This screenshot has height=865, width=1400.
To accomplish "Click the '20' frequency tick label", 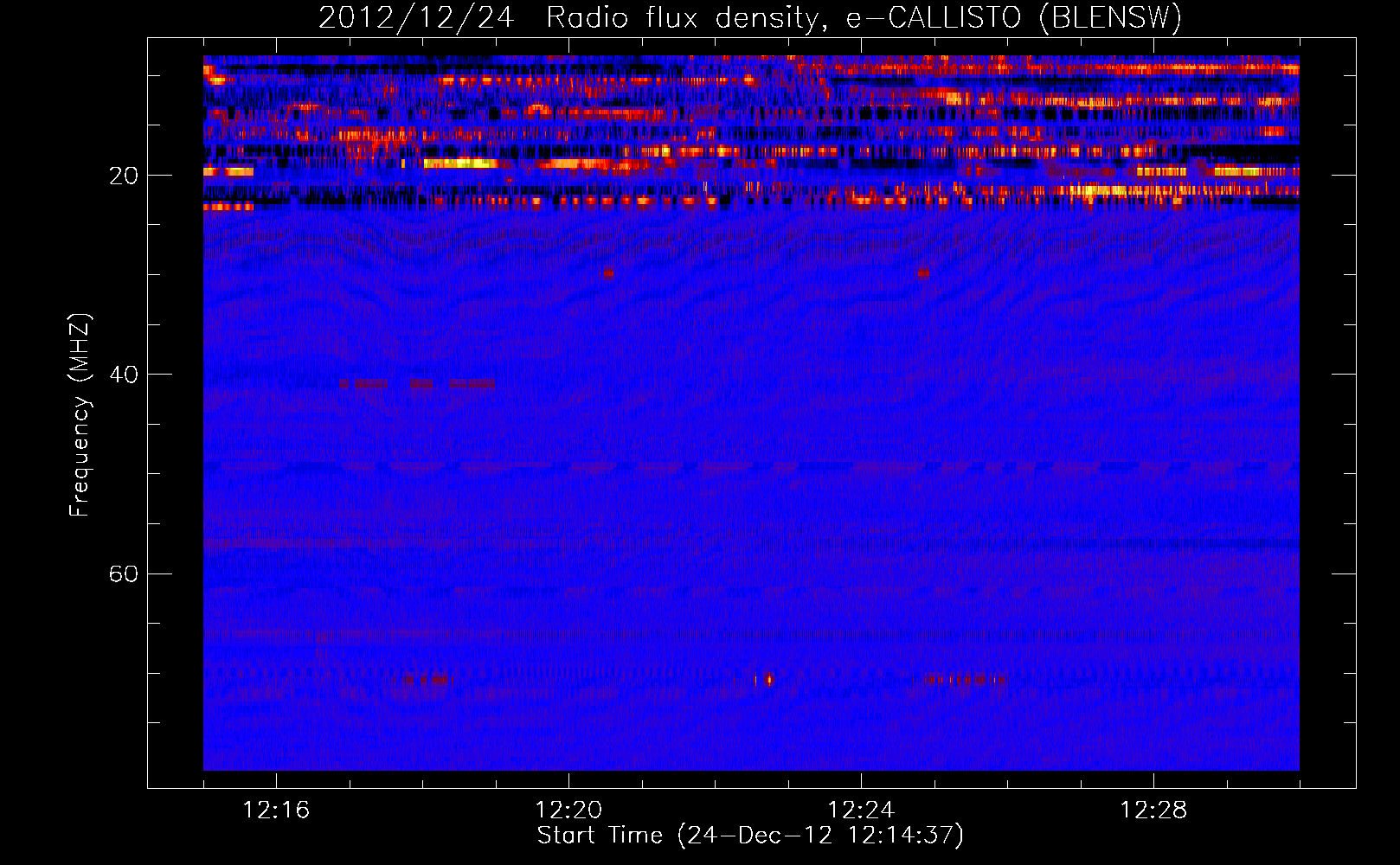I will (123, 176).
